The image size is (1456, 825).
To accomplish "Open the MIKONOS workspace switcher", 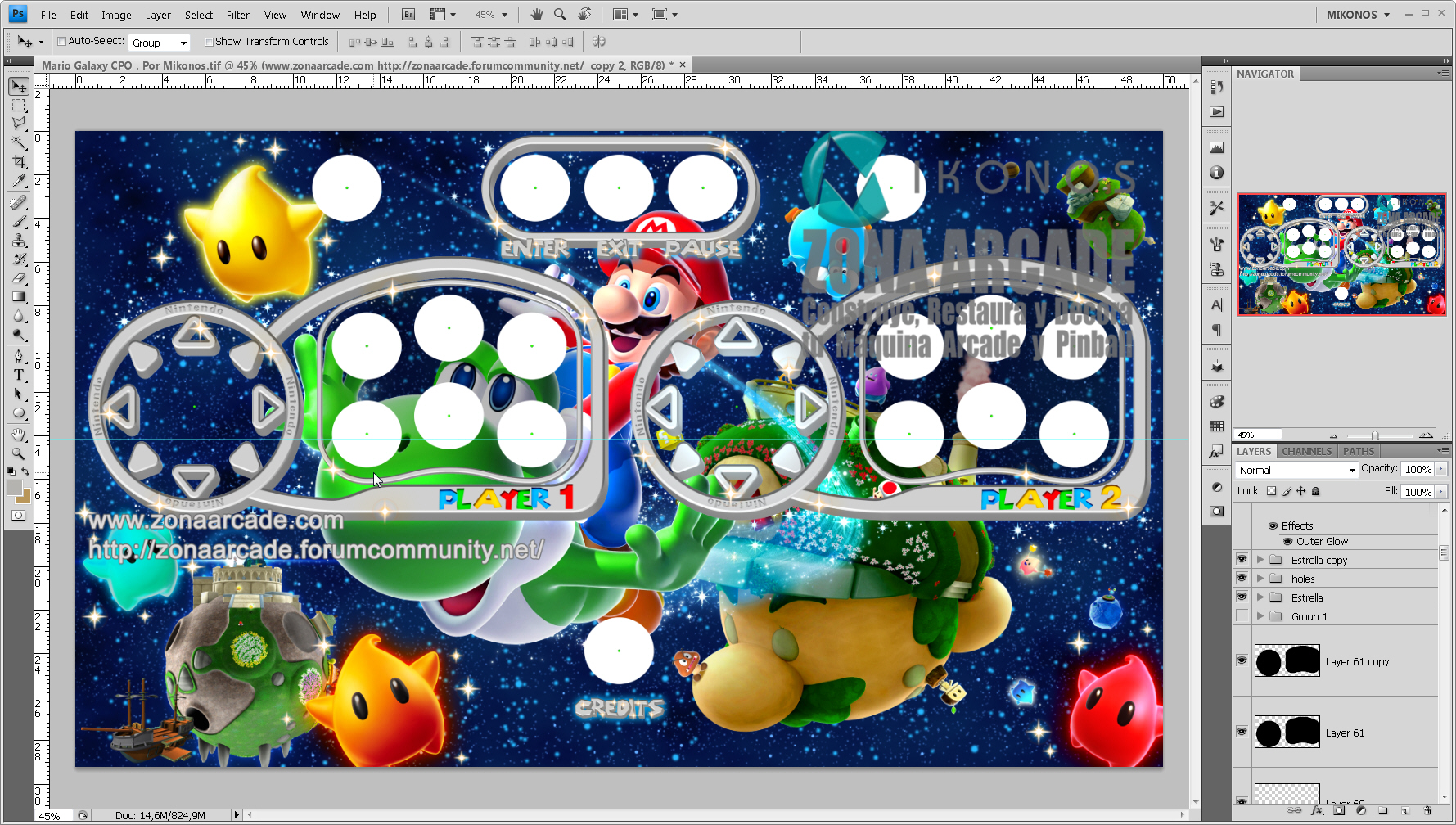I will click(1358, 15).
